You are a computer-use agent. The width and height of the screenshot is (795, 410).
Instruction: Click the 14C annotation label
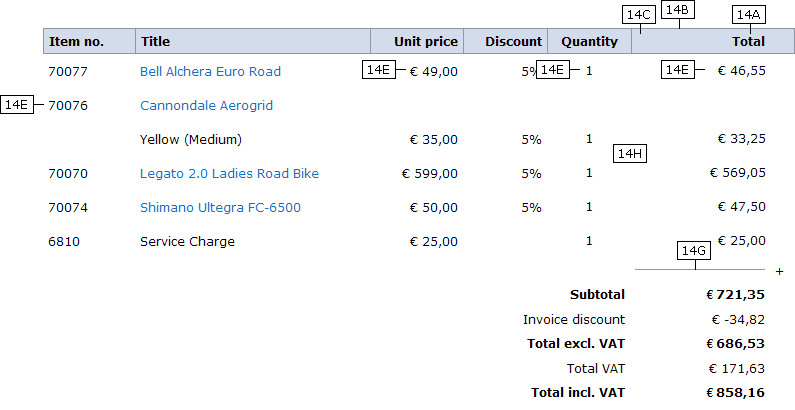pyautogui.click(x=639, y=15)
